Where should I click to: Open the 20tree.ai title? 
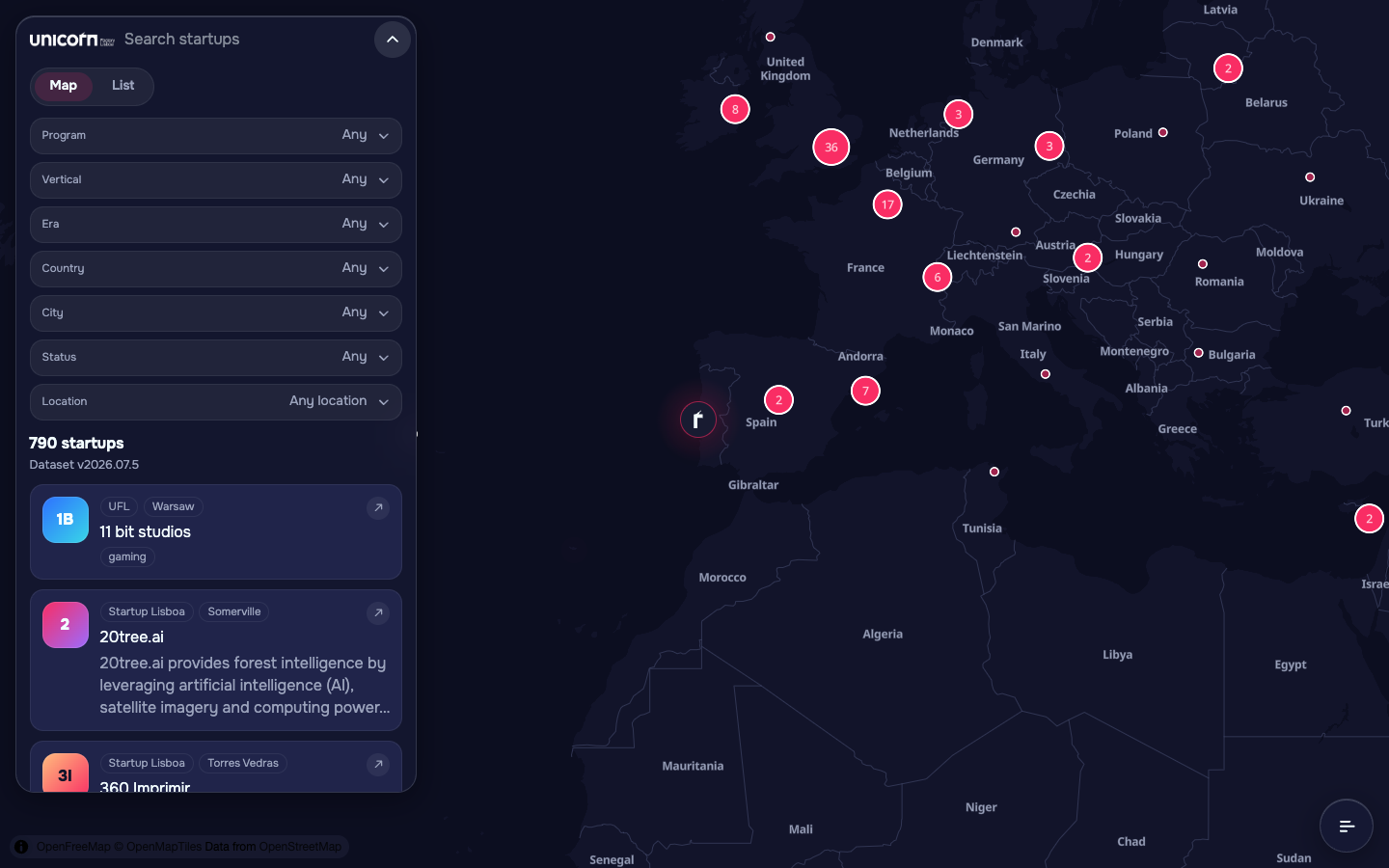132,637
